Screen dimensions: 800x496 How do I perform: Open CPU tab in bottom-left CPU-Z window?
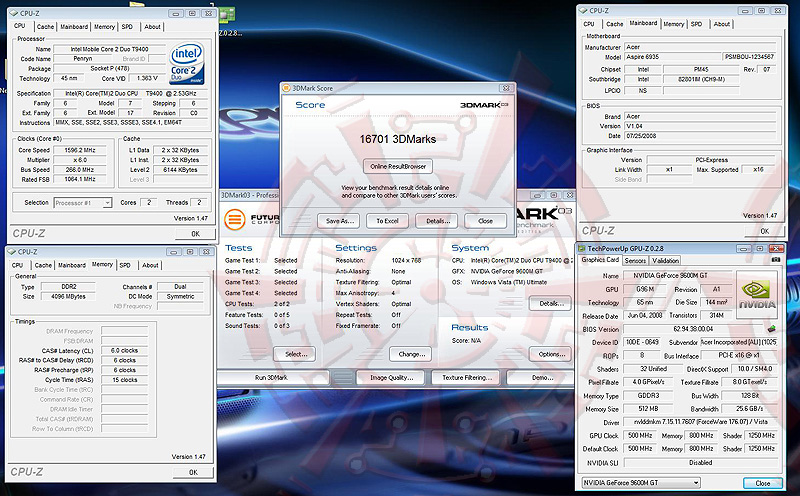(x=17, y=265)
